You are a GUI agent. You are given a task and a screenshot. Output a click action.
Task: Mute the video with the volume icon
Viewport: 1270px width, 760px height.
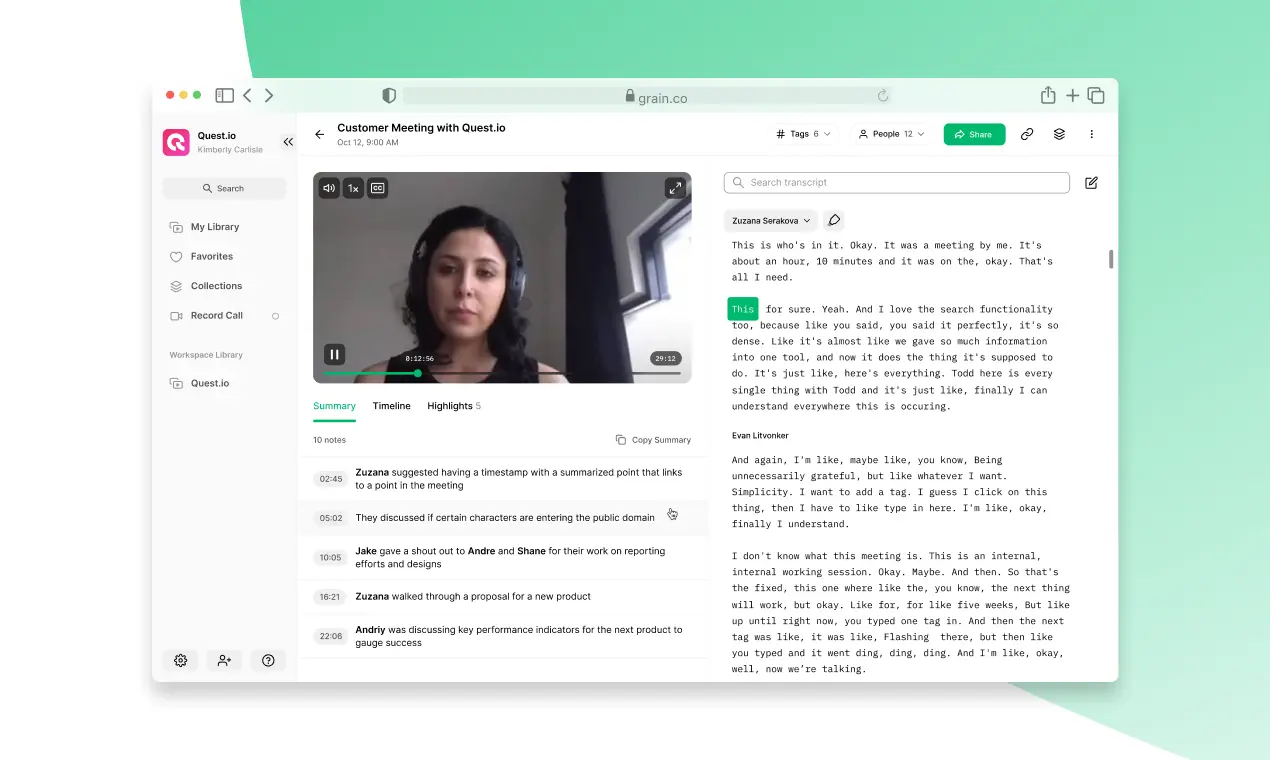pyautogui.click(x=329, y=188)
